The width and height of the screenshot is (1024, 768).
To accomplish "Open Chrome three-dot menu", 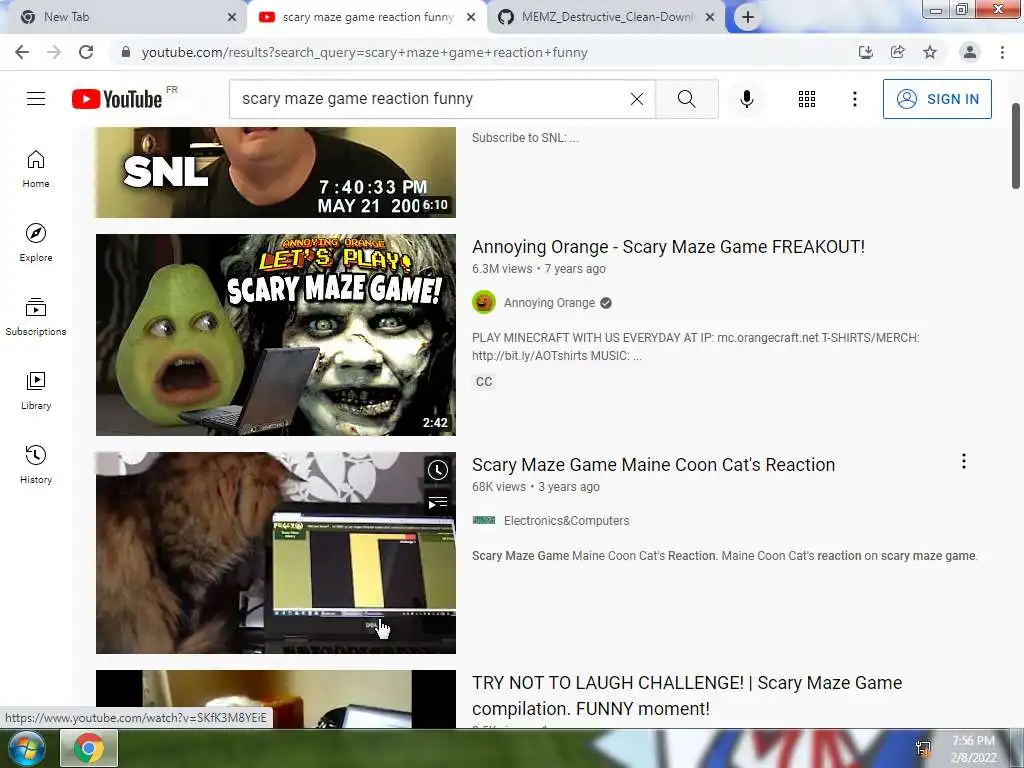I will tap(1002, 52).
